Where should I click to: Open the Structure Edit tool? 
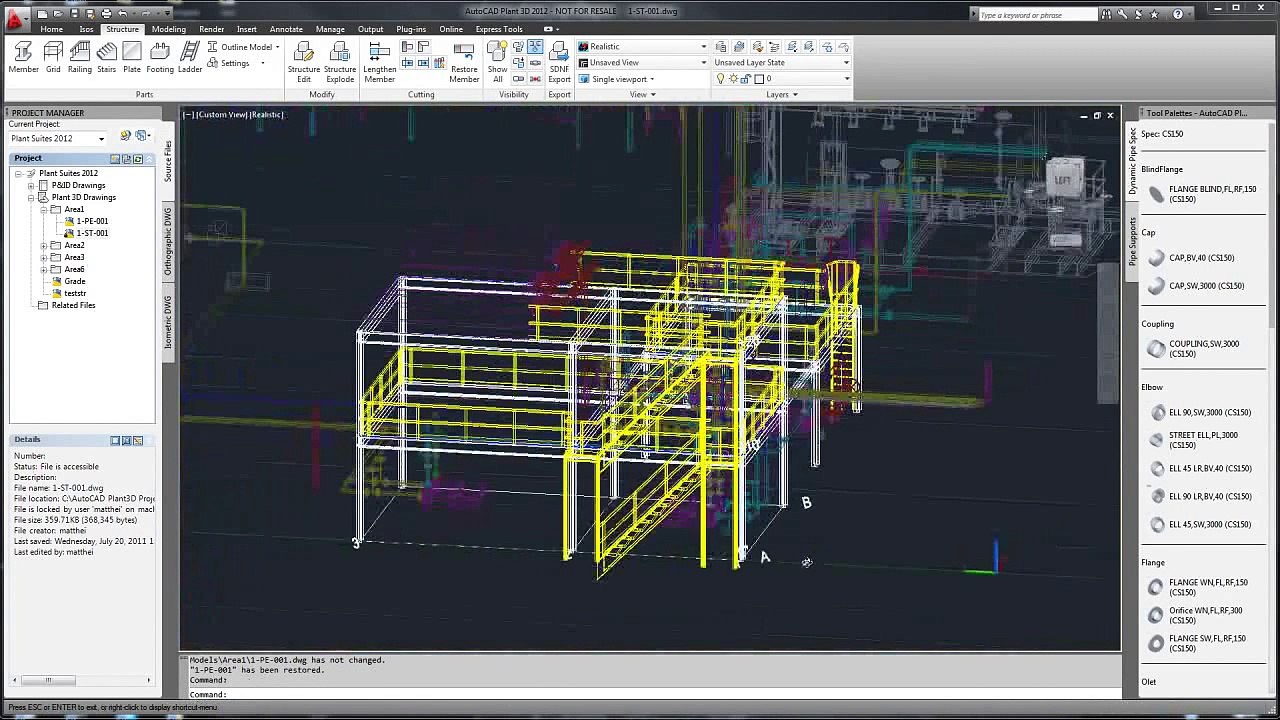pos(304,62)
